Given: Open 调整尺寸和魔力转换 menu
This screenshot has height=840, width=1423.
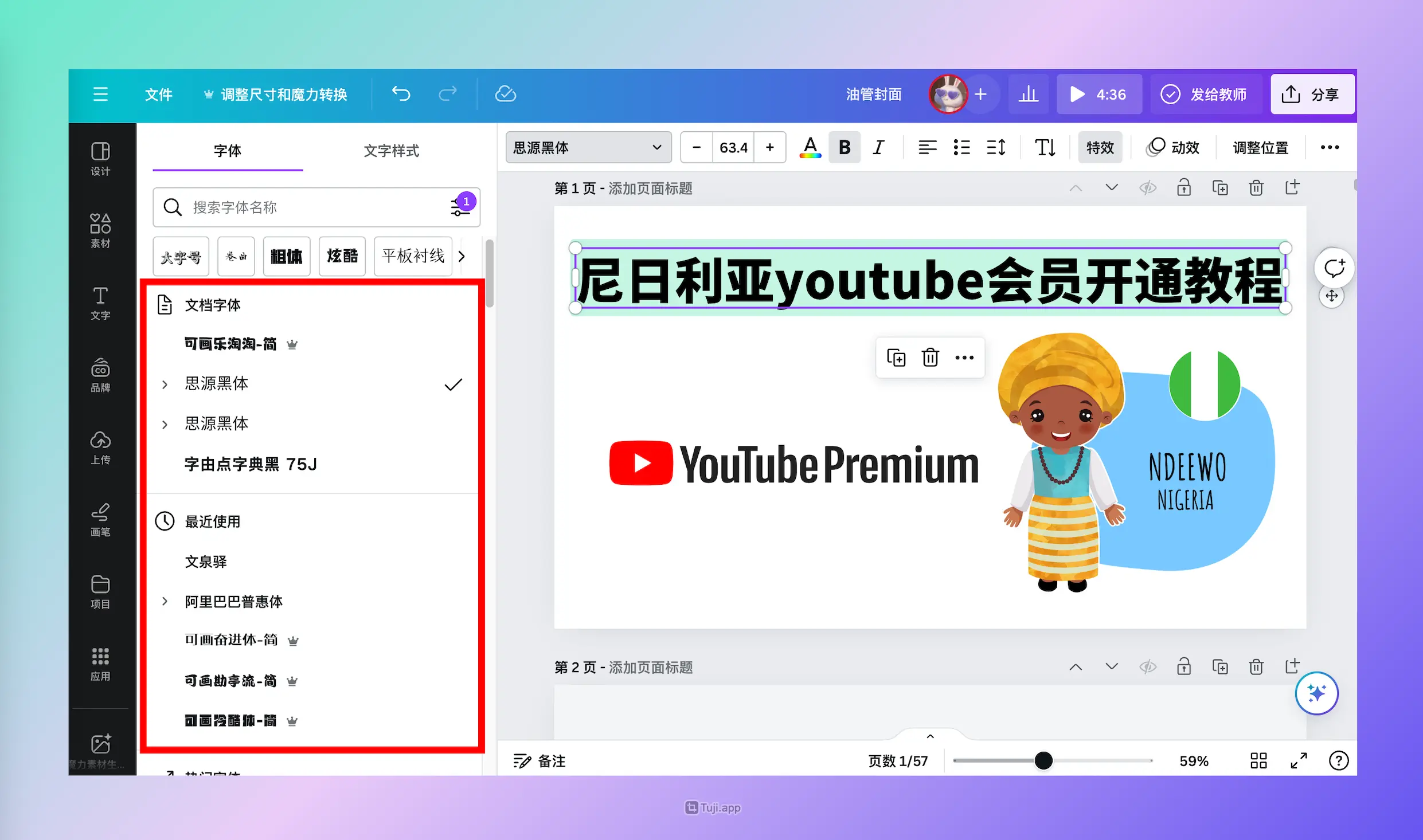Looking at the screenshot, I should pyautogui.click(x=276, y=94).
